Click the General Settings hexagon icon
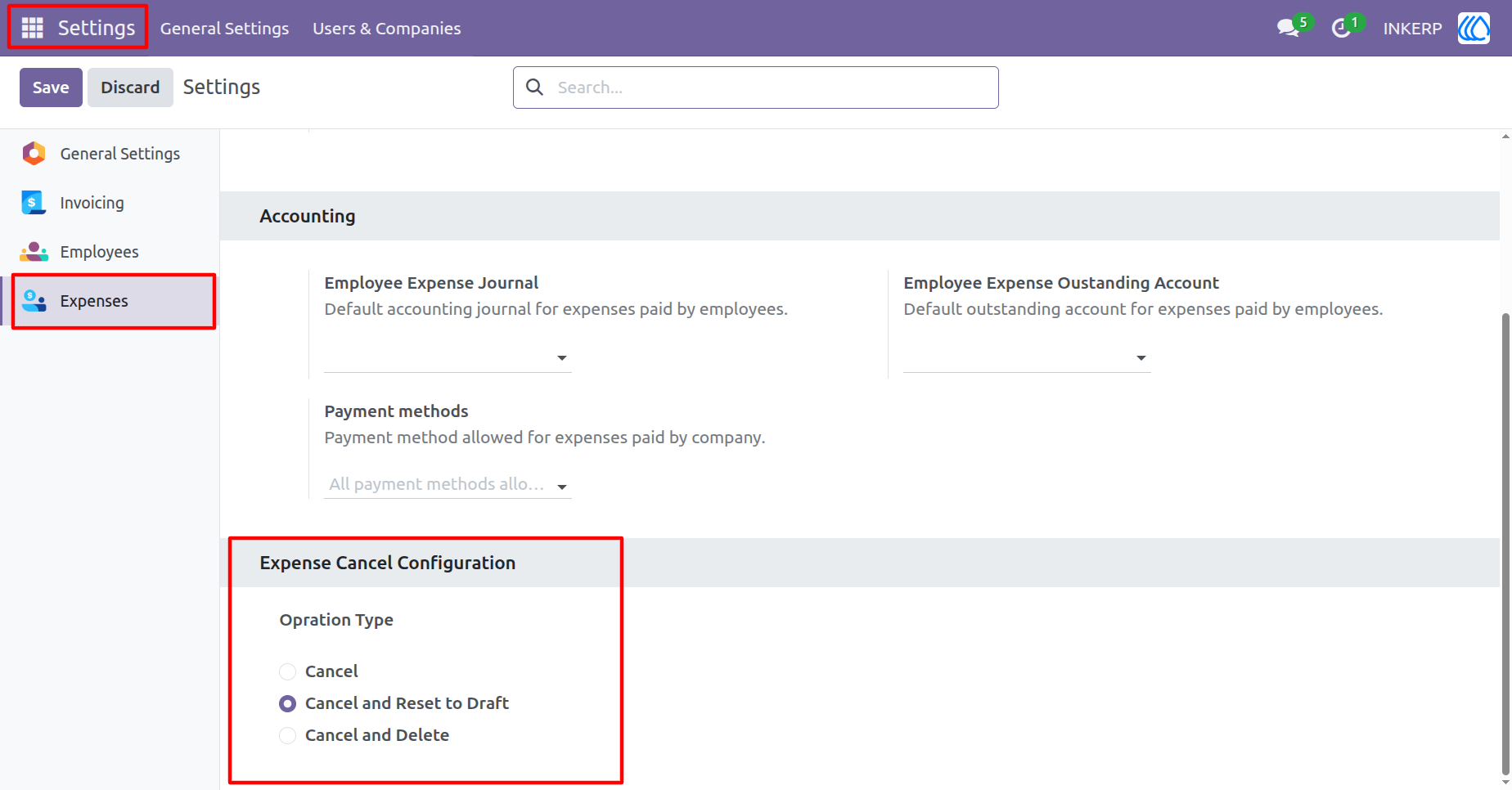 pyautogui.click(x=34, y=153)
